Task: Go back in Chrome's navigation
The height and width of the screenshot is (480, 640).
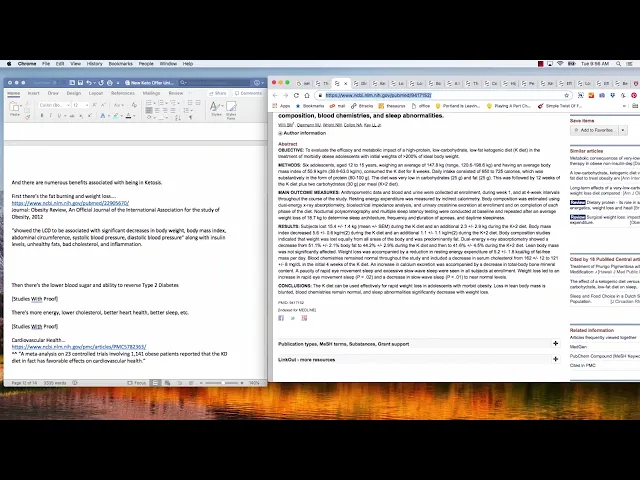Action: [275, 95]
